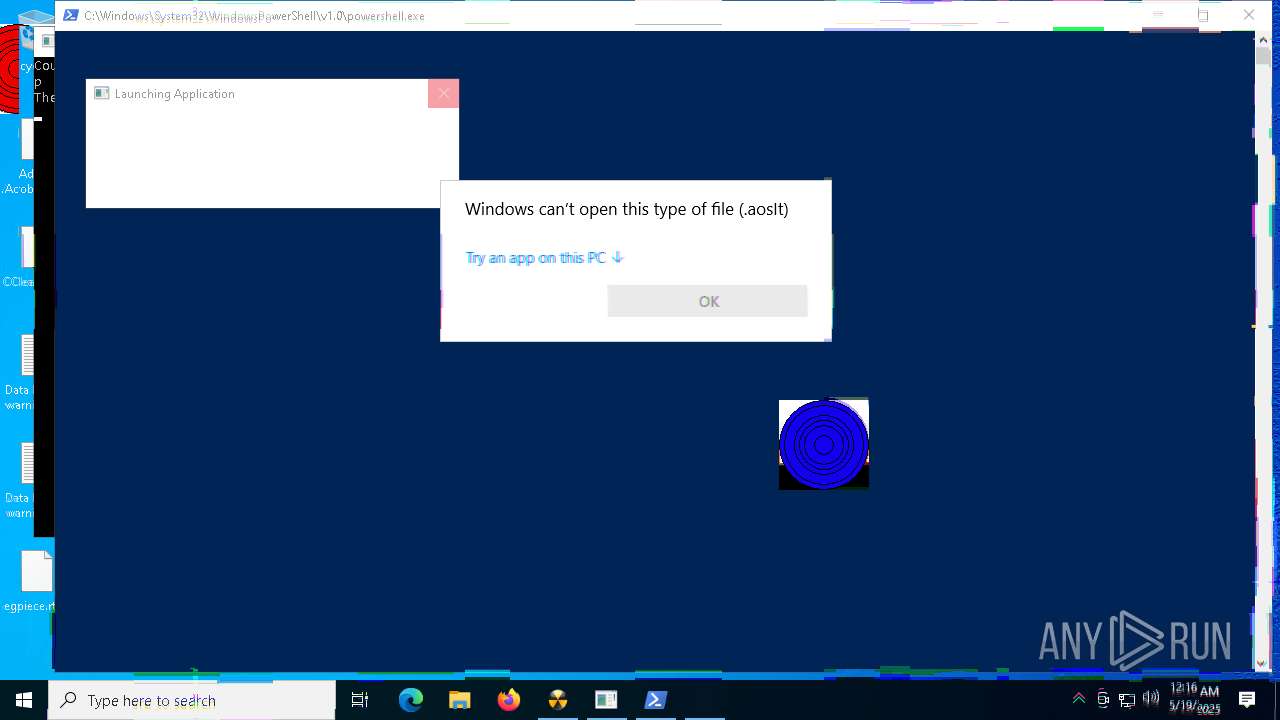The image size is (1280, 720).
Task: Click the 'Try an app on this PC' link
Action: tap(544, 257)
